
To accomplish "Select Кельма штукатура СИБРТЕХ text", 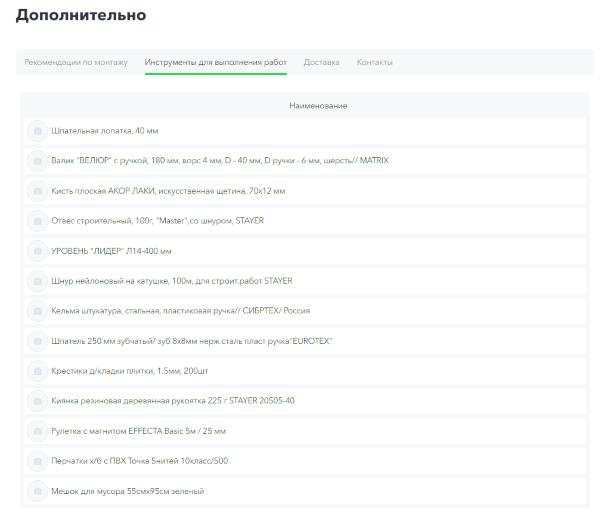I will pyautogui.click(x=181, y=311).
